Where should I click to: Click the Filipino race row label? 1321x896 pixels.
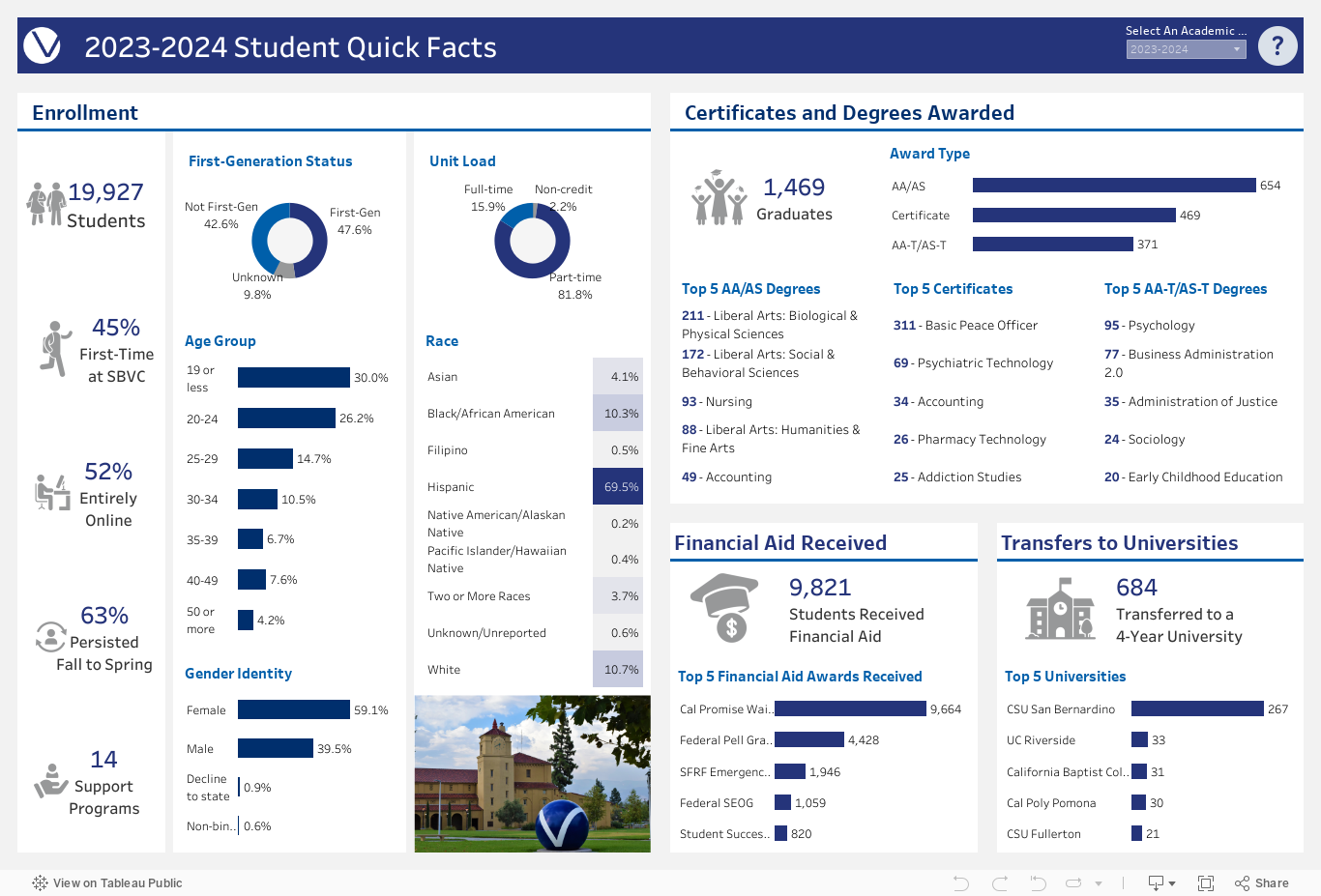point(448,450)
